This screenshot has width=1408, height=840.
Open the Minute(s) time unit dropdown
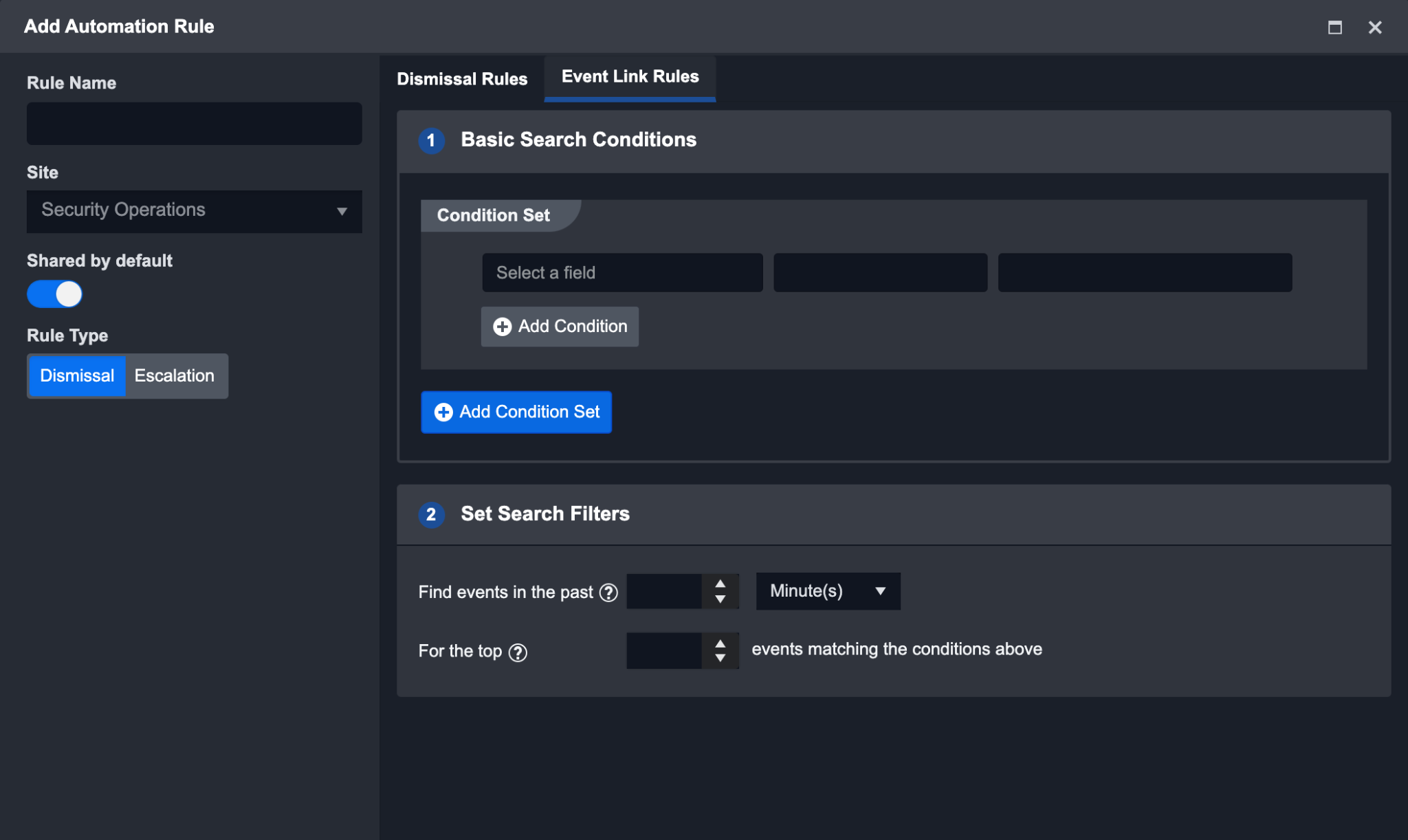pos(828,591)
